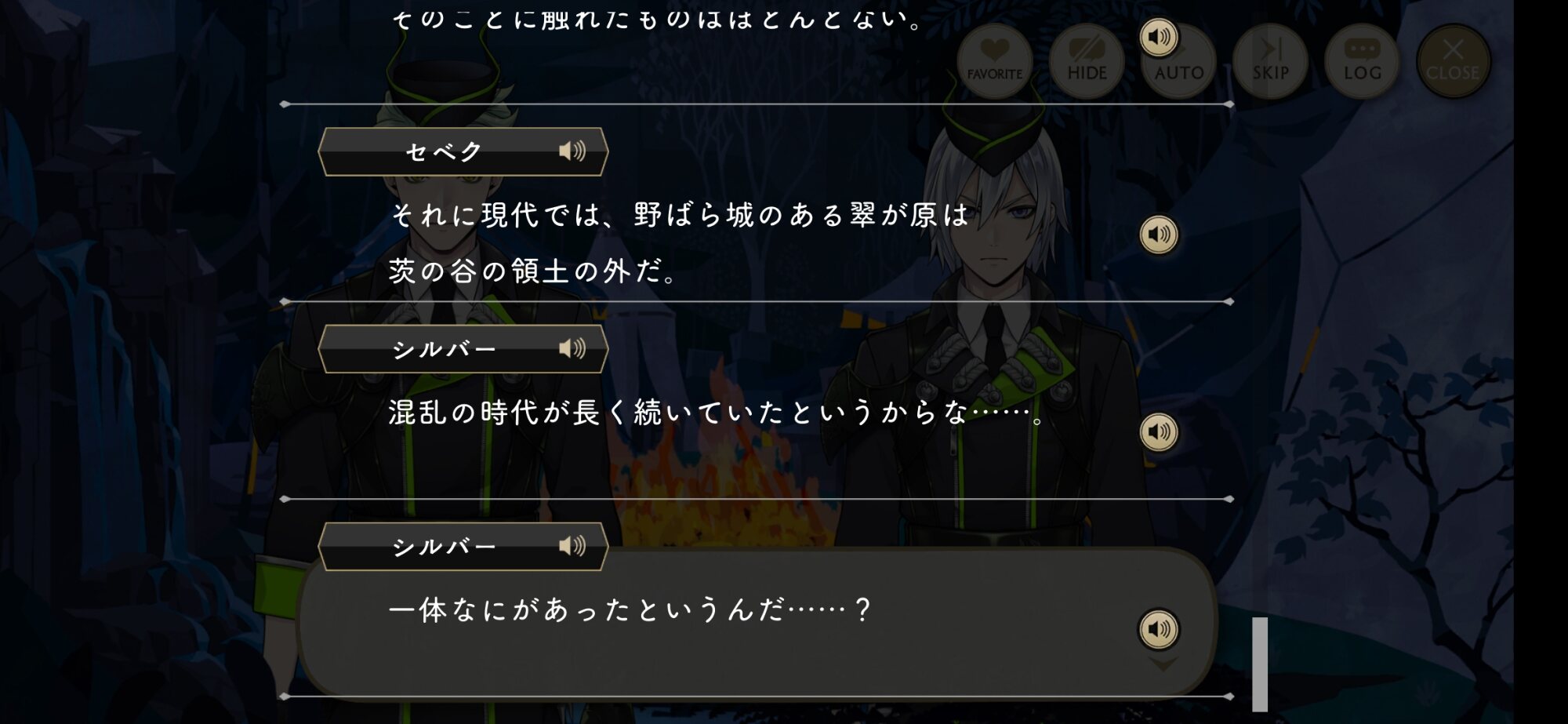Click speaker icon in セベク name plate
1568x724 pixels.
572,151
